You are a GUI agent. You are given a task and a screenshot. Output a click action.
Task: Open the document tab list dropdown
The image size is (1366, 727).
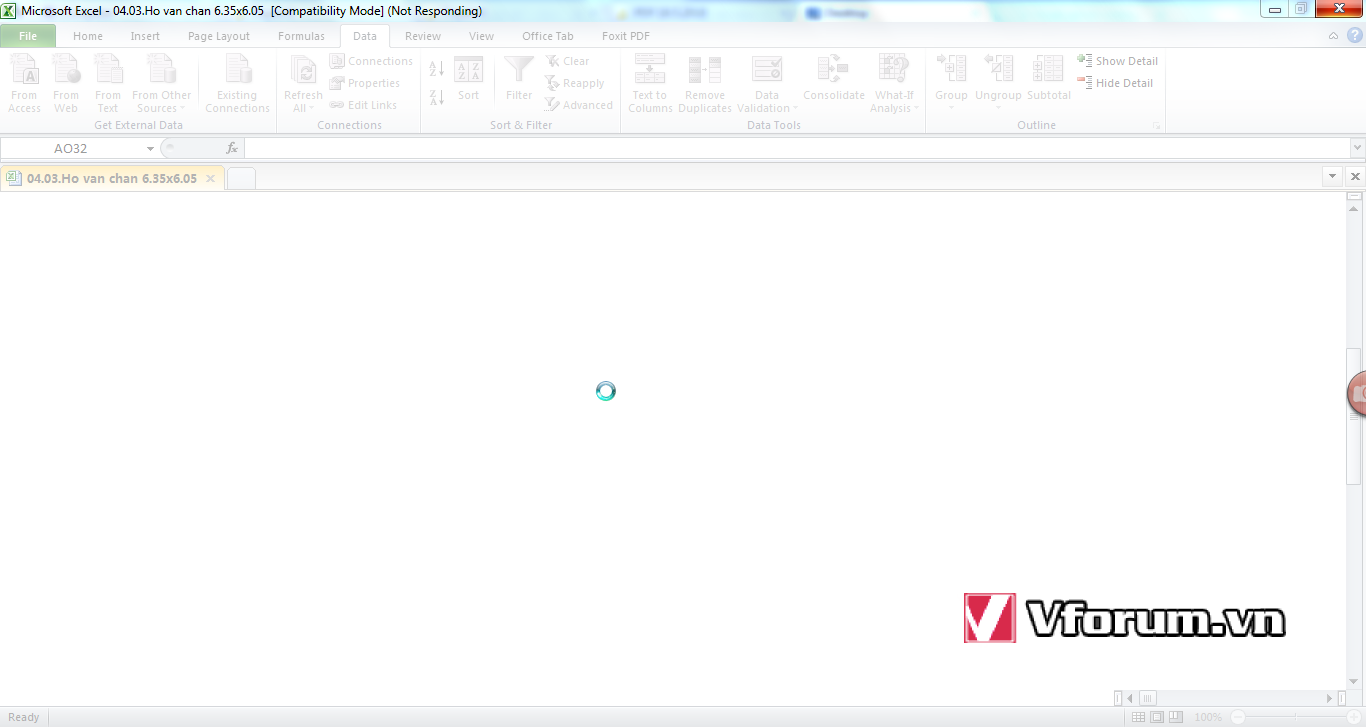(x=1332, y=176)
